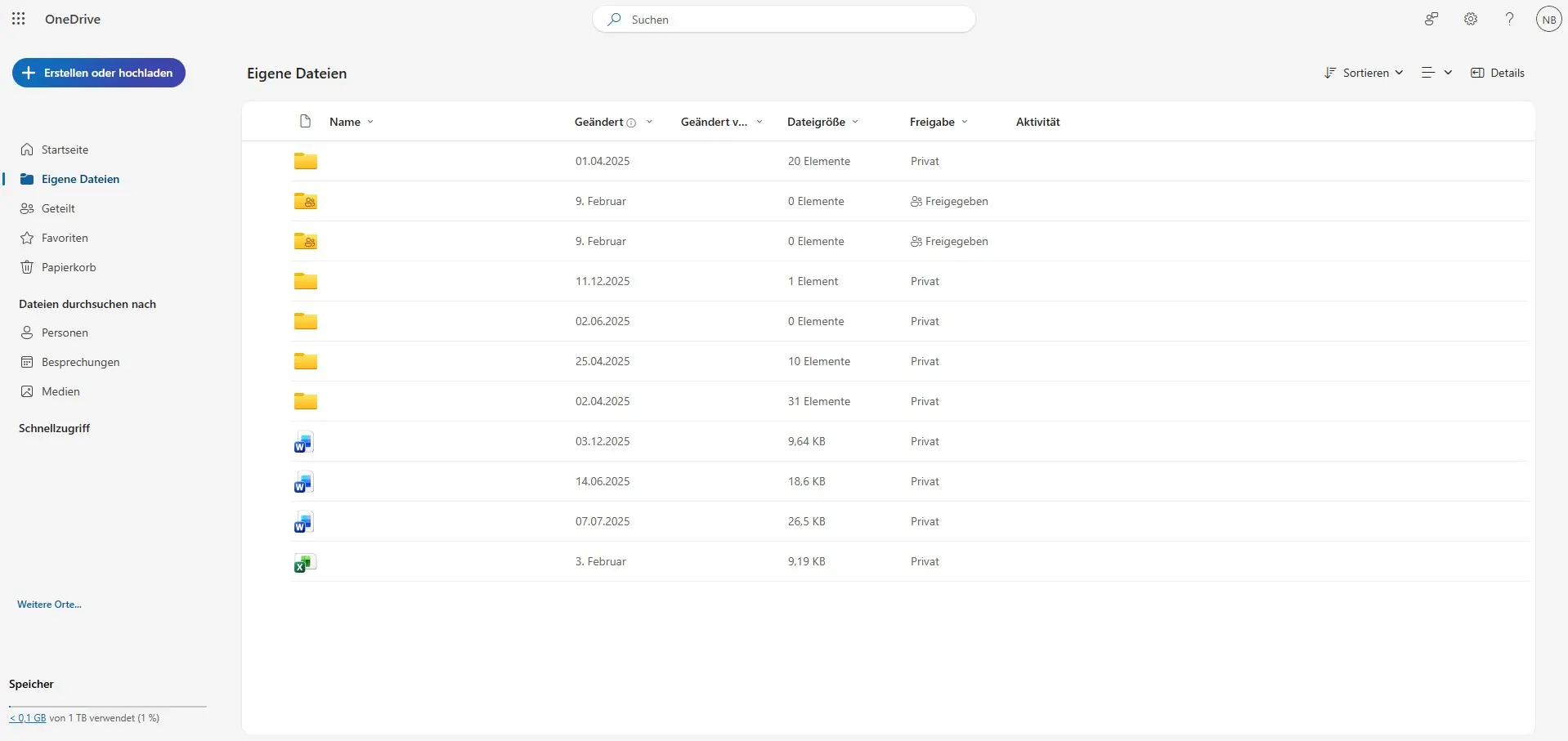Open Weitere Orte link
1568x741 pixels.
(x=48, y=604)
